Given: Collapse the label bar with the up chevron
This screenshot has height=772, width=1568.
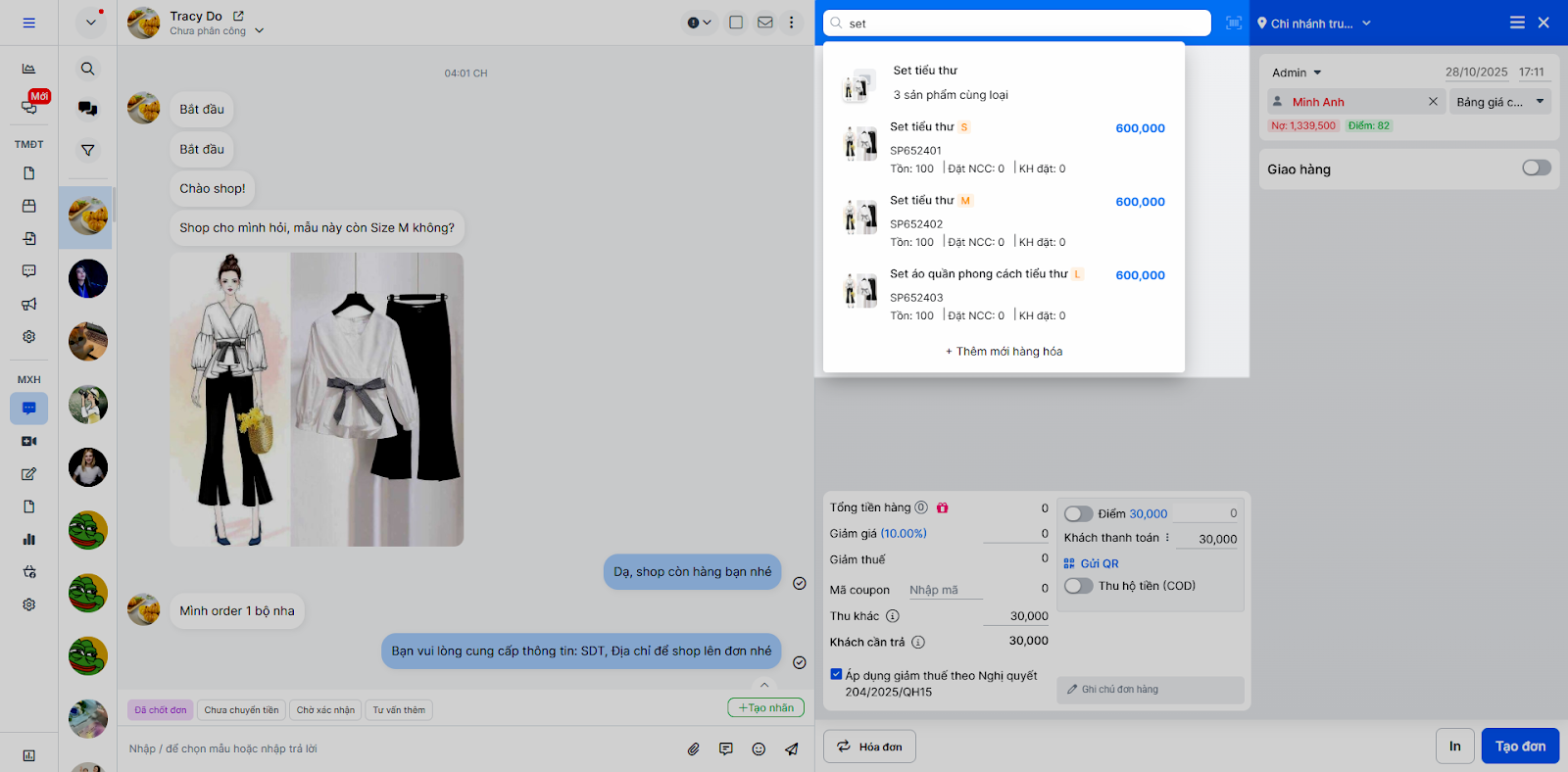Looking at the screenshot, I should [764, 685].
